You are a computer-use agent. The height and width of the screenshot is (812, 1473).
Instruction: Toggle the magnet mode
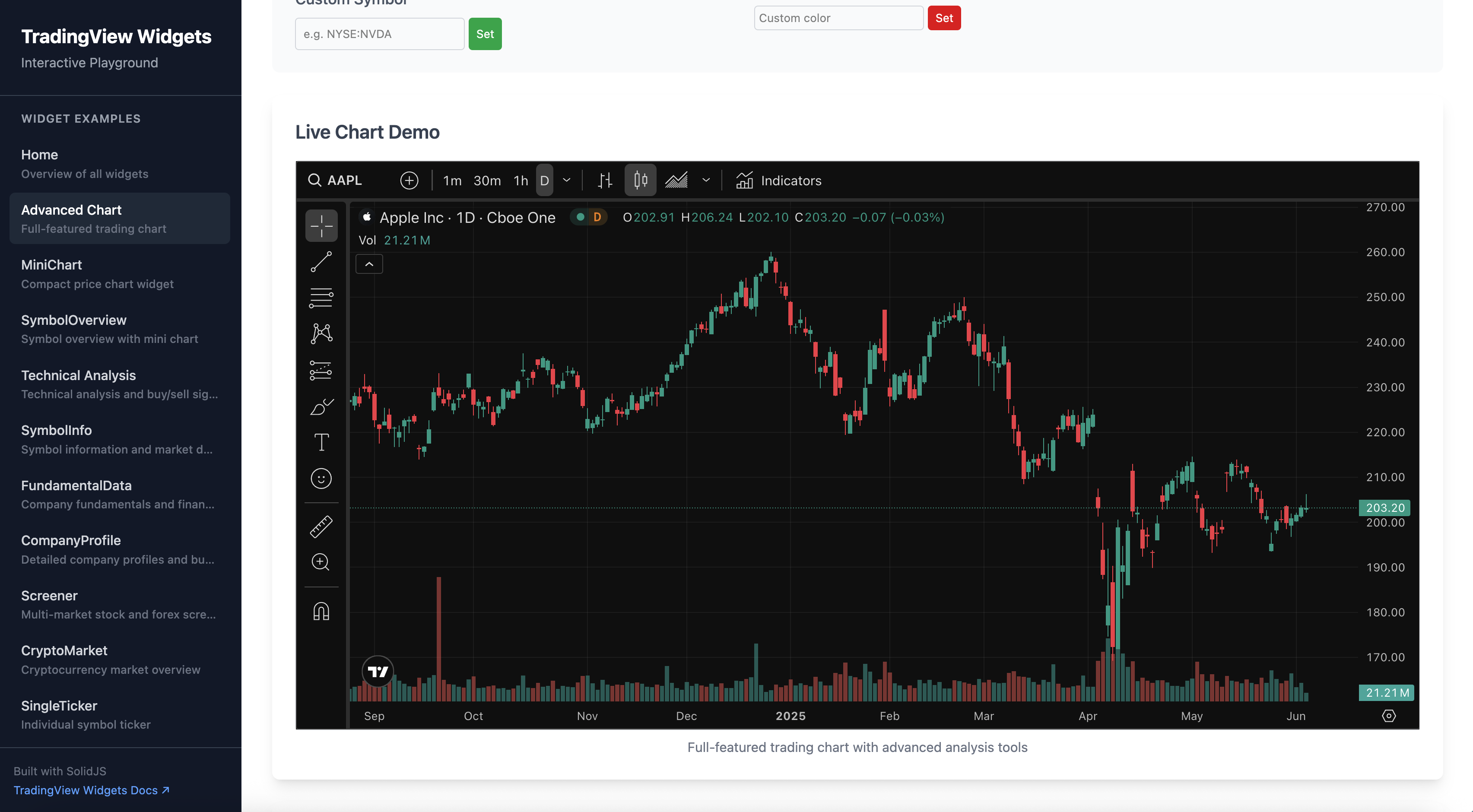pos(321,611)
